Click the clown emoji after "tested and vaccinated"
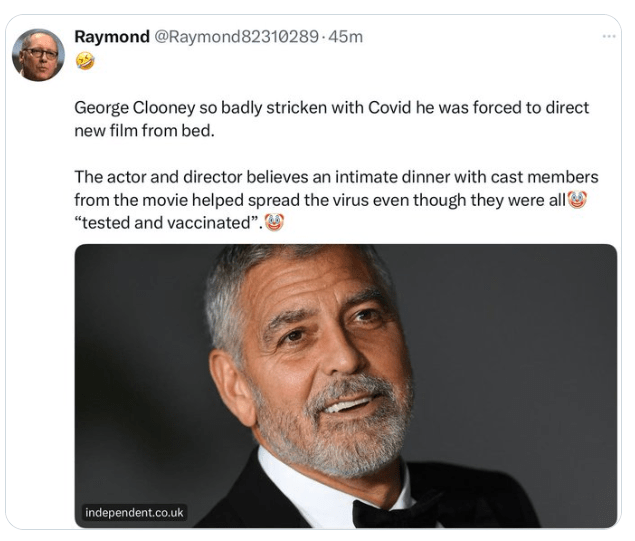 (275, 223)
